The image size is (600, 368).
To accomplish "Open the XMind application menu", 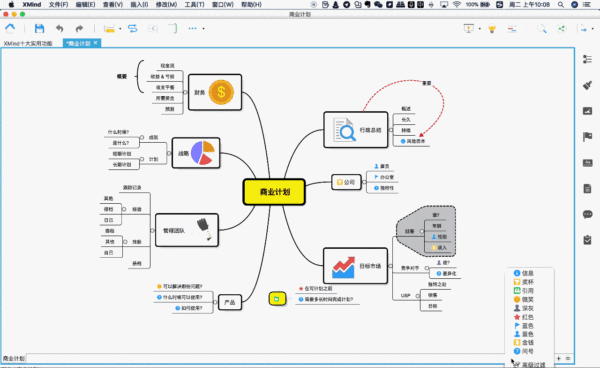I will click(31, 5).
